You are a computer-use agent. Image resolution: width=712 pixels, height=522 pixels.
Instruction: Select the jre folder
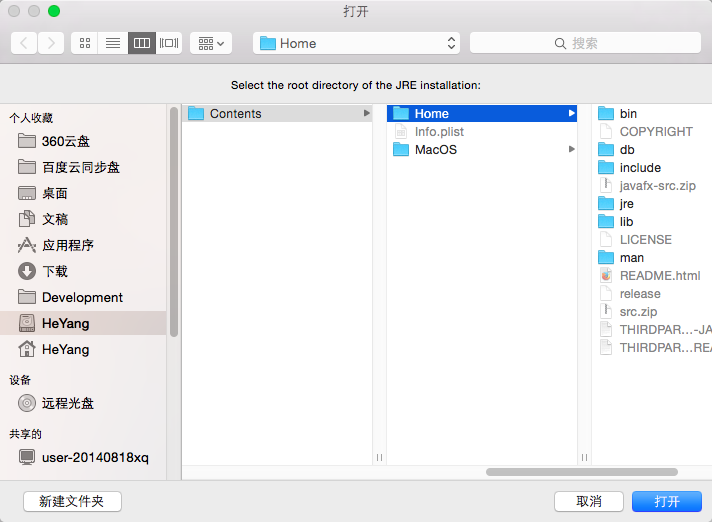tap(652, 203)
